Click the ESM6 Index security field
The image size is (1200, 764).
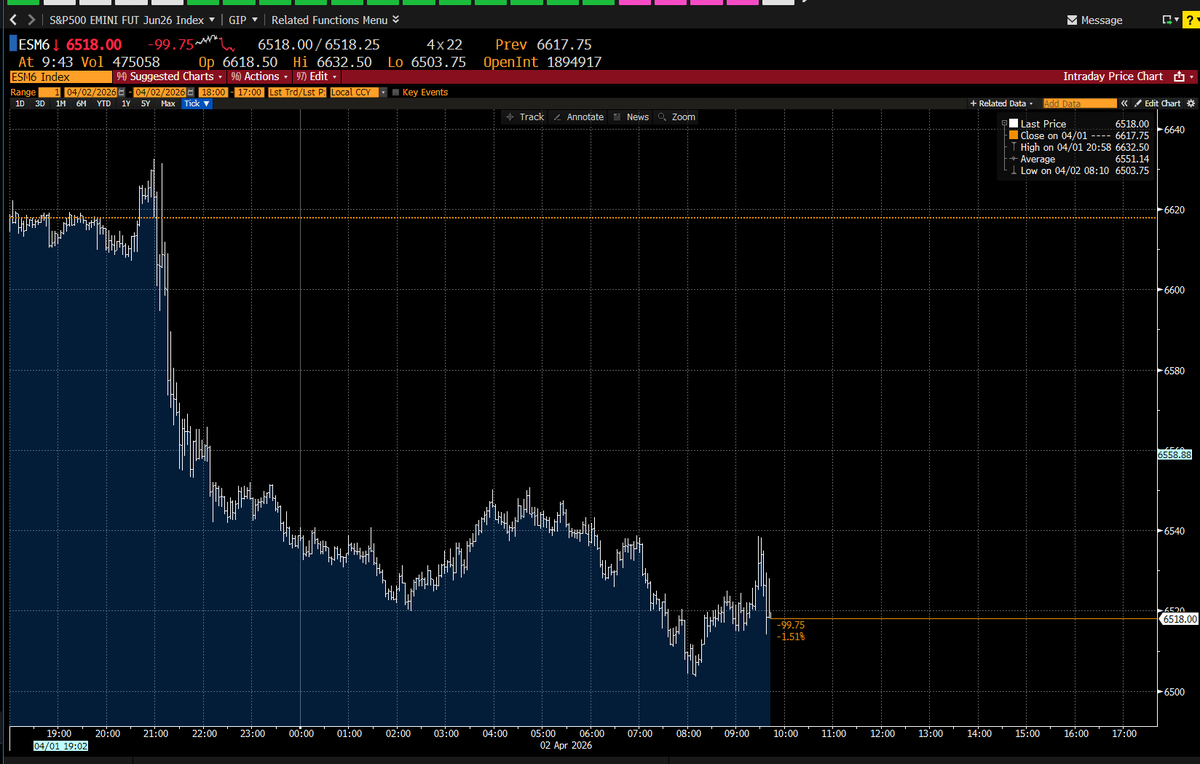click(60, 76)
